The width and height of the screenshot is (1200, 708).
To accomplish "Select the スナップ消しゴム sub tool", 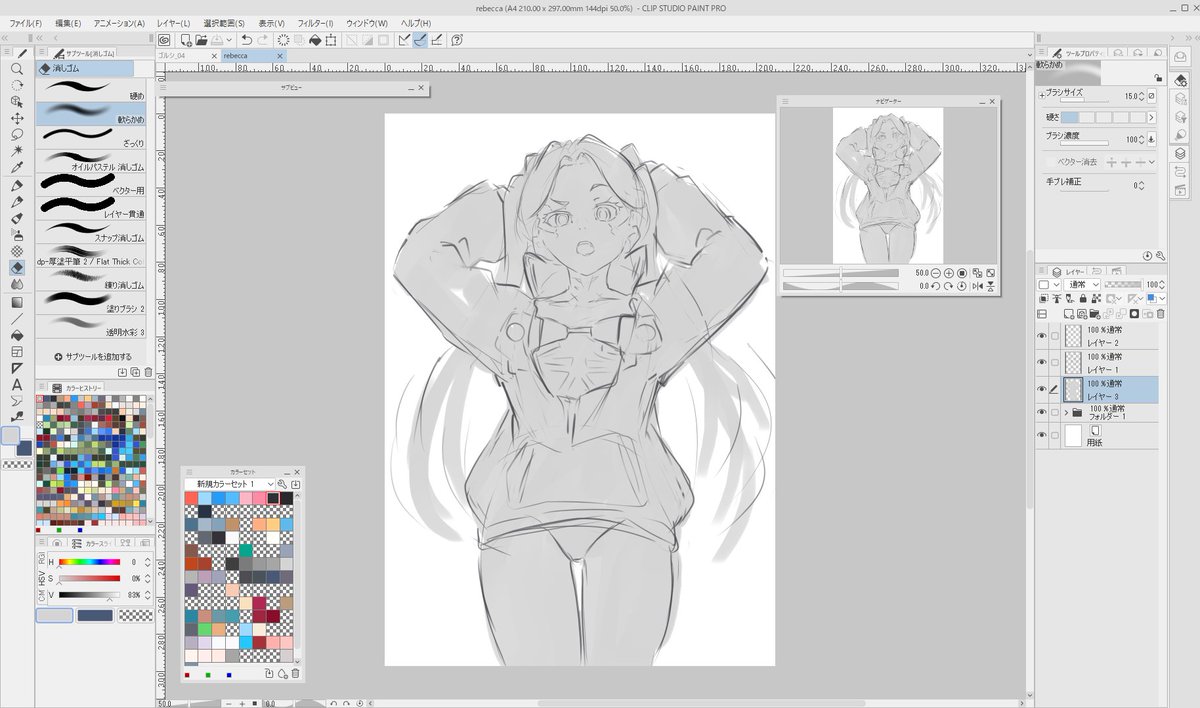I will [x=91, y=230].
